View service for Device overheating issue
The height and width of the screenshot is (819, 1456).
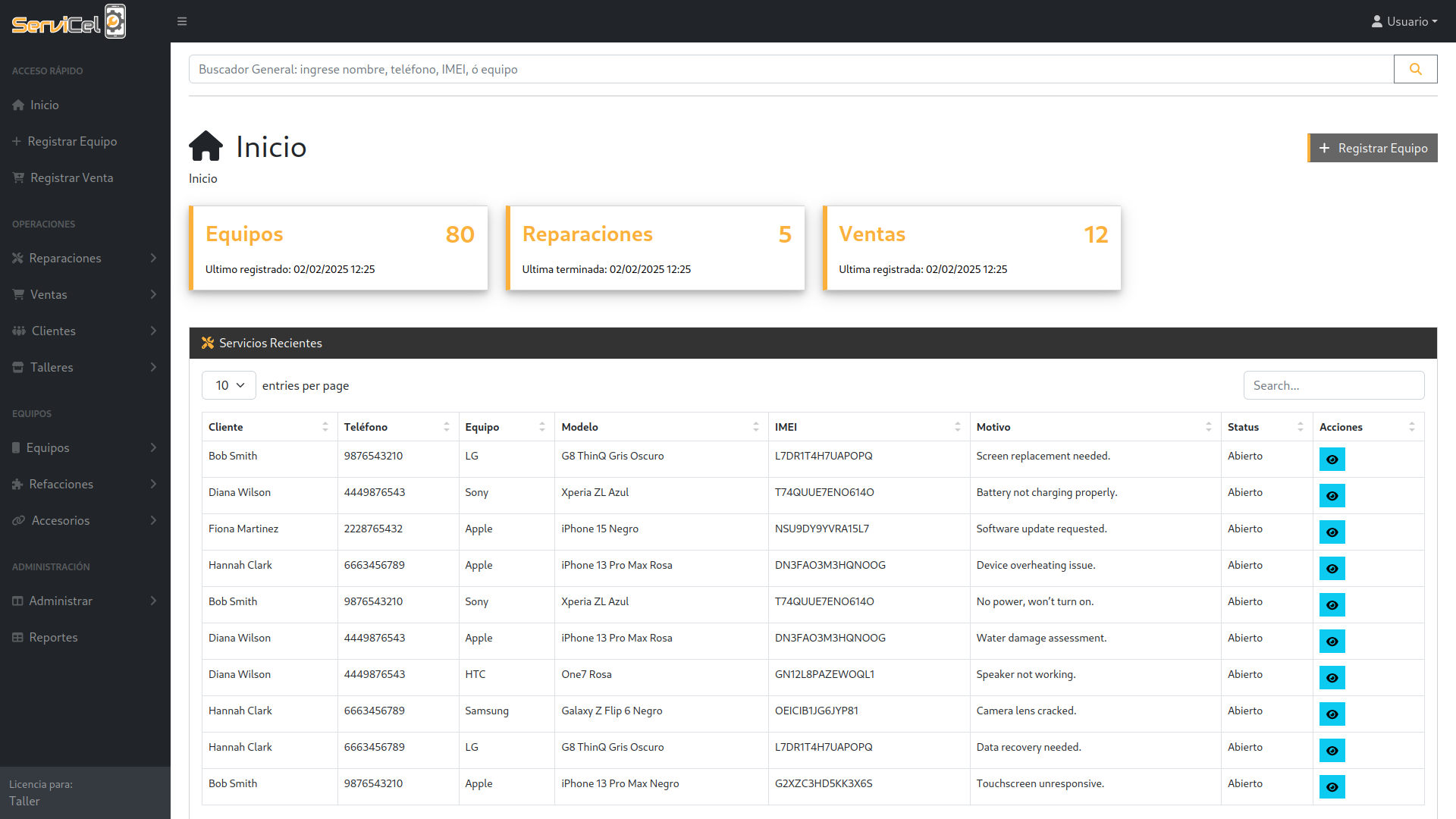pos(1332,569)
